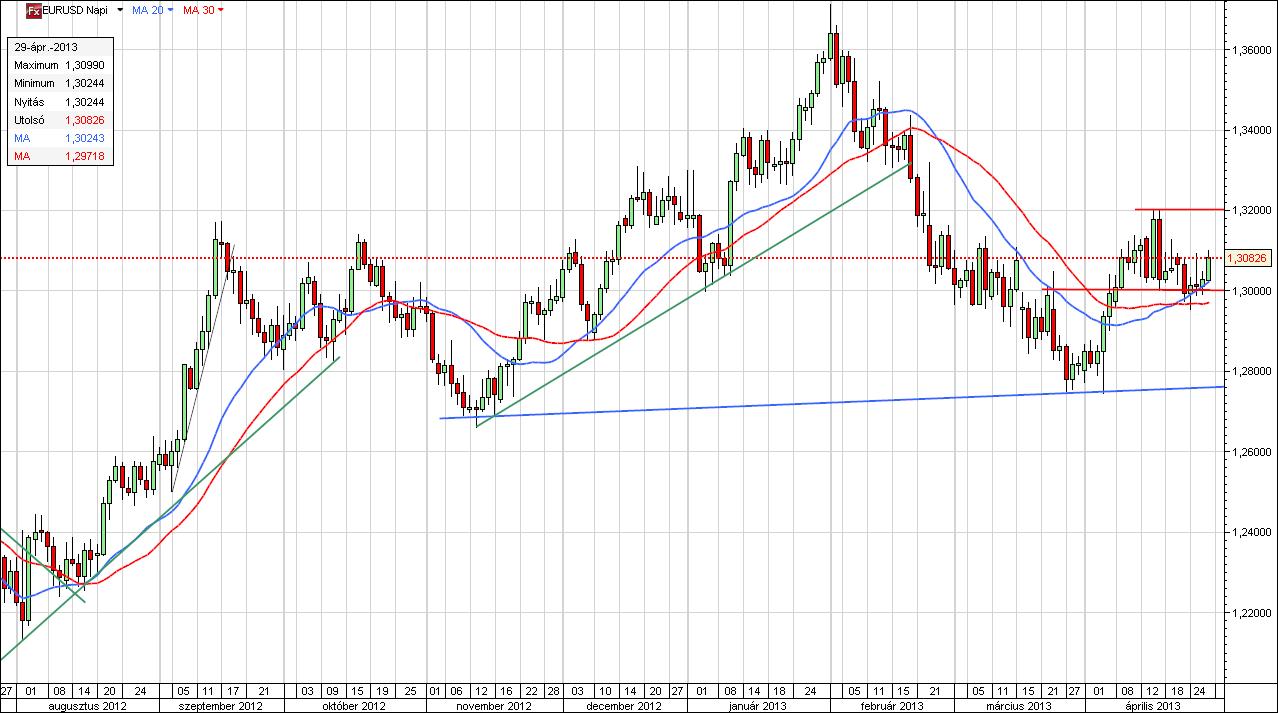Viewport: 1278px width, 713px height.
Task: Click the blue MA 1,30243 value row
Action: point(59,138)
